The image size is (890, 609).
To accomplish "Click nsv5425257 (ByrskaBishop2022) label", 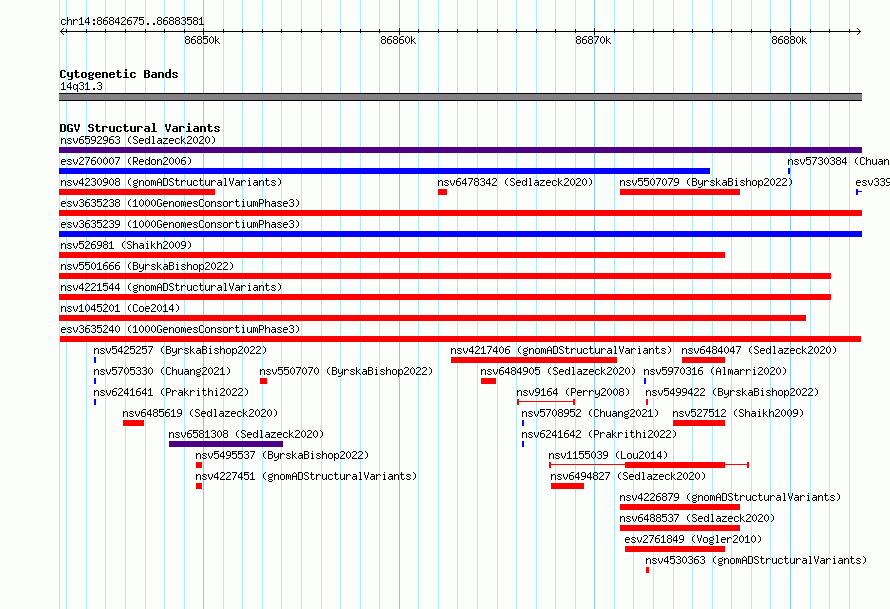I will (180, 350).
